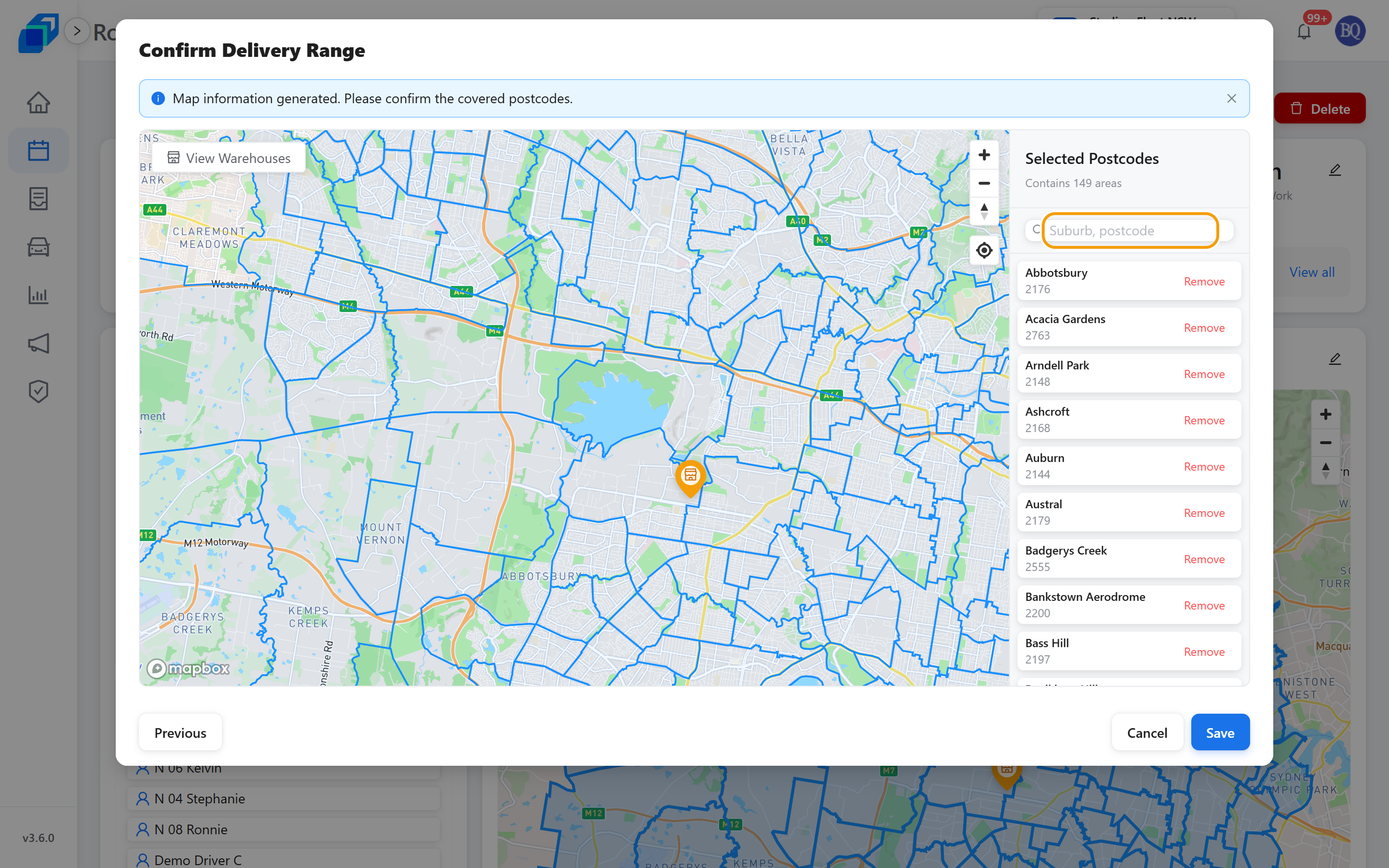
Task: Click View Warehouses button on the map
Action: click(229, 158)
